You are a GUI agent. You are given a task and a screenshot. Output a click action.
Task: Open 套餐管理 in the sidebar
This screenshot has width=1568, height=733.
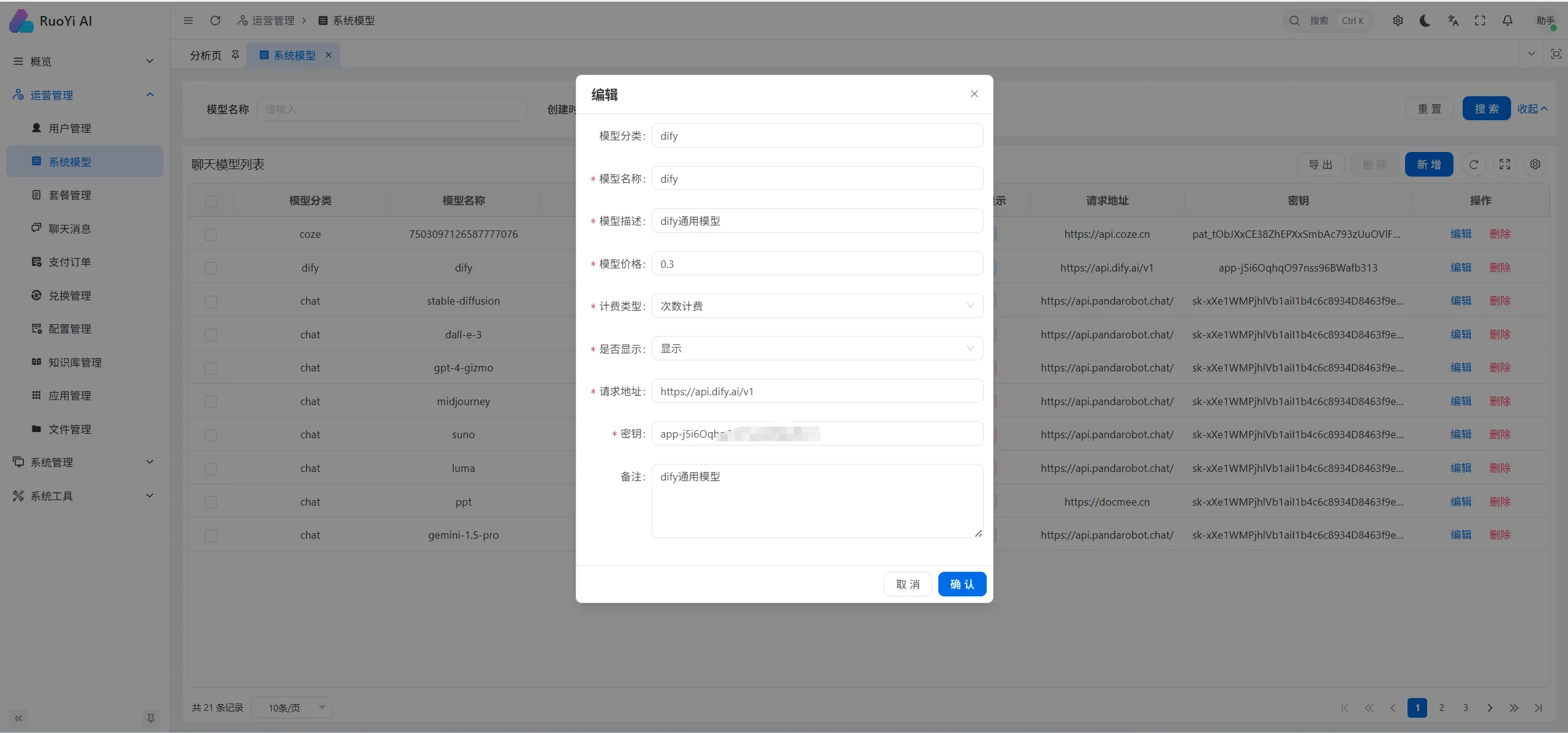tap(70, 196)
